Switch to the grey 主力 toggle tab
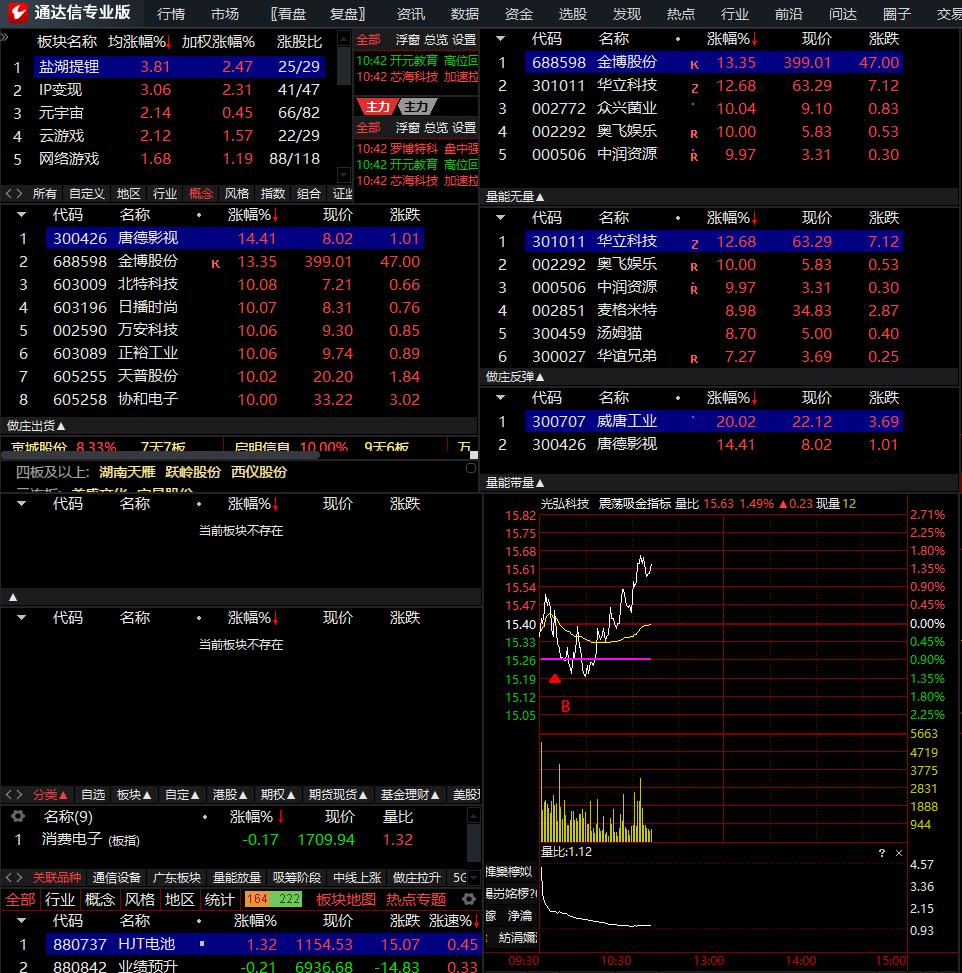Viewport: 962px width, 973px height. pyautogui.click(x=416, y=107)
